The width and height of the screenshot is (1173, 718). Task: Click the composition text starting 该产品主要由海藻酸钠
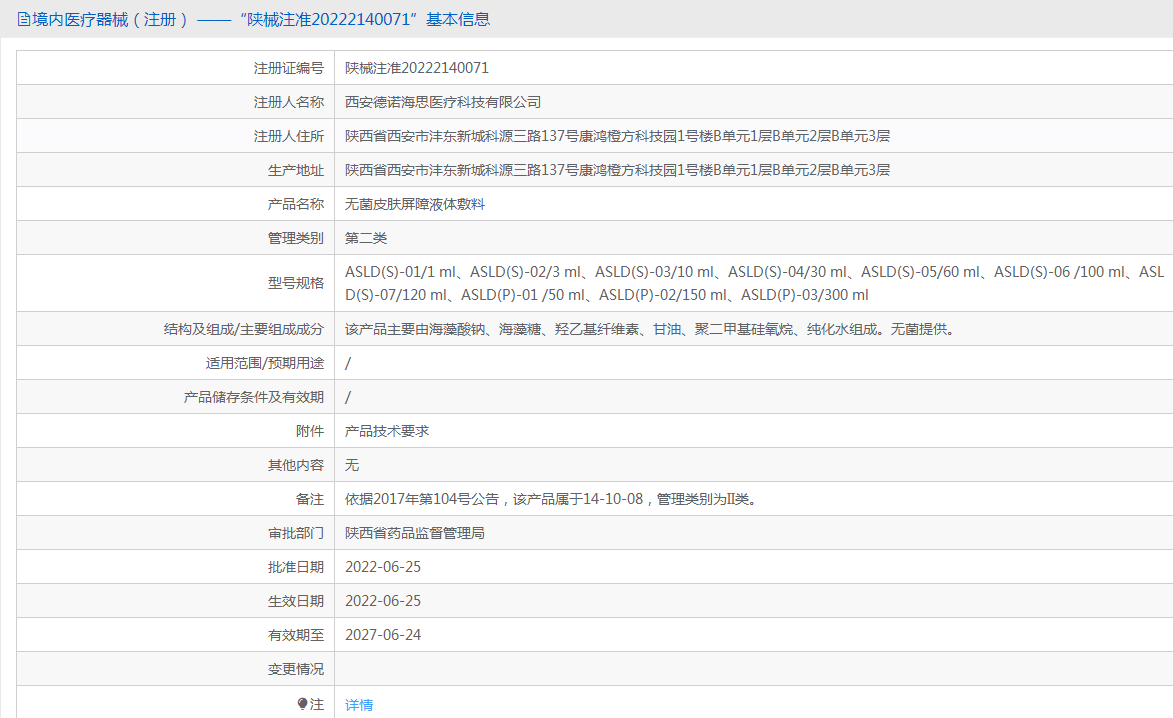(x=649, y=329)
